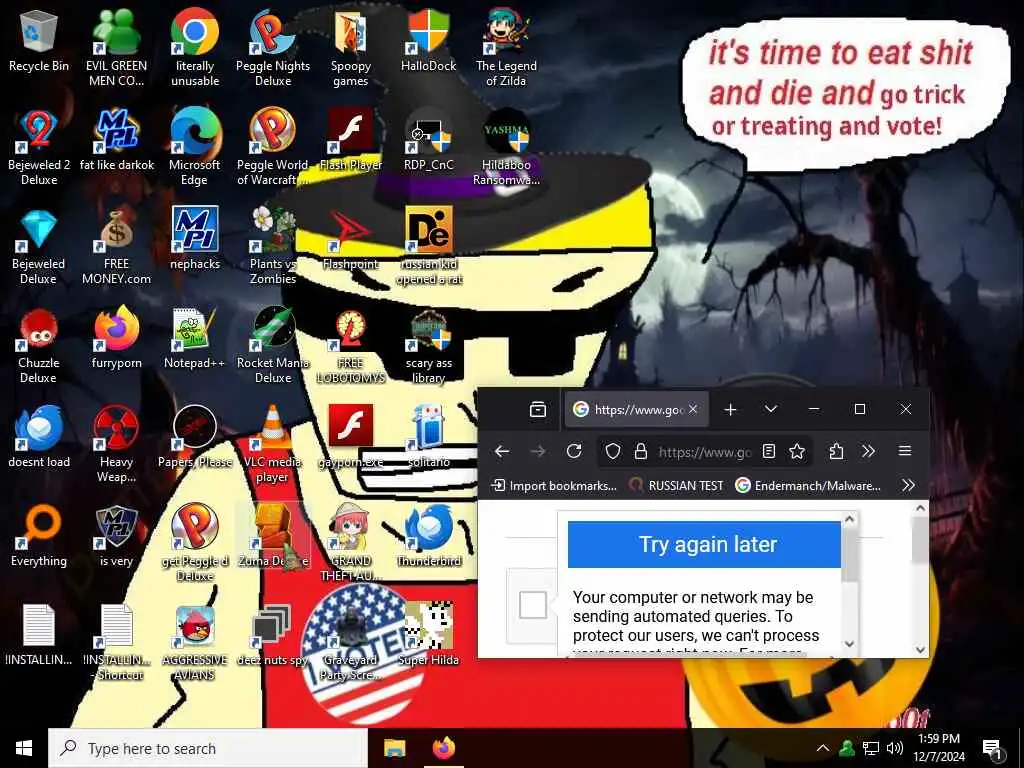
Task: Launch Bejeweled 2 Deluxe icon
Action: (39, 147)
